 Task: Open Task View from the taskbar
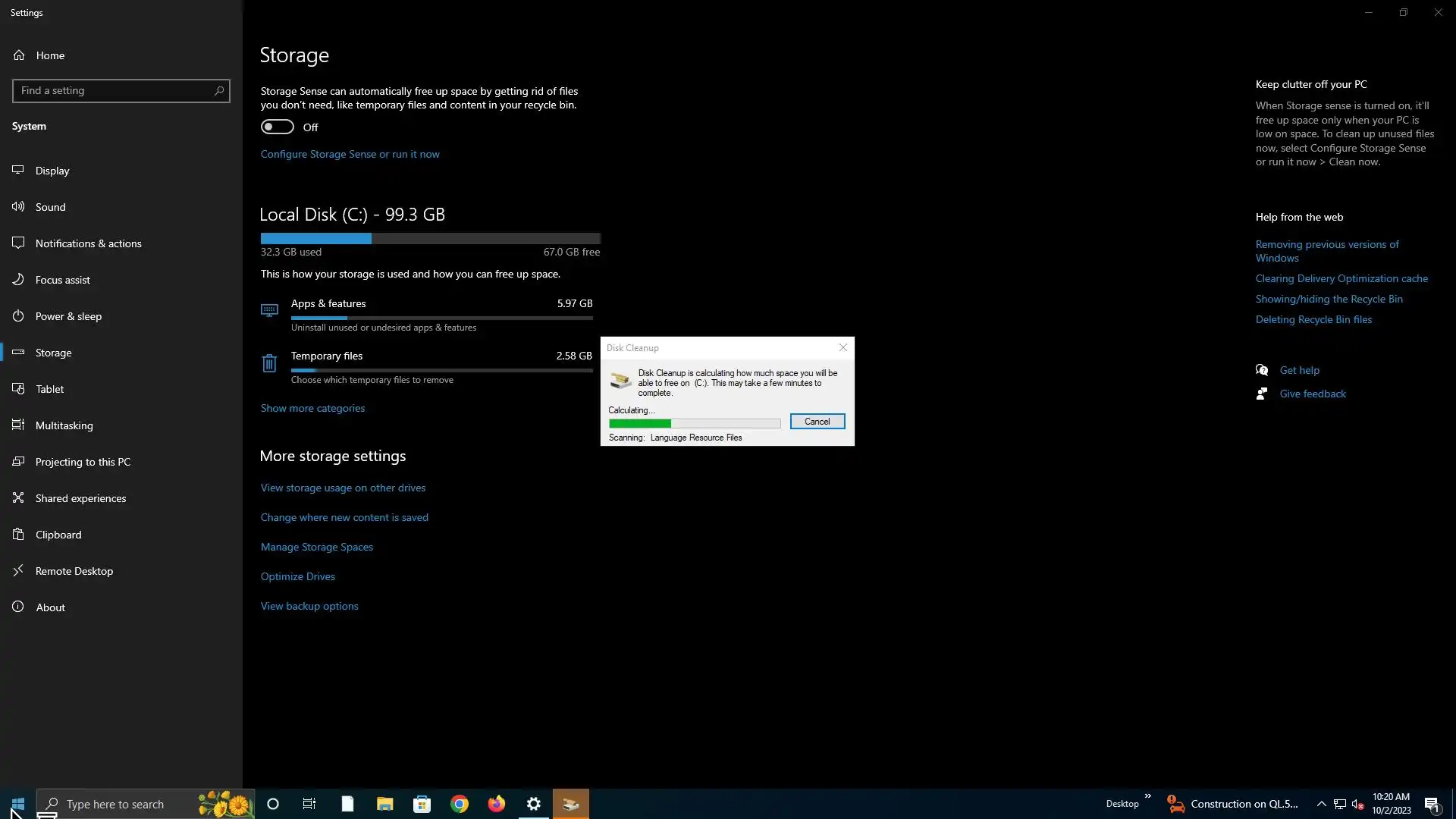point(309,804)
